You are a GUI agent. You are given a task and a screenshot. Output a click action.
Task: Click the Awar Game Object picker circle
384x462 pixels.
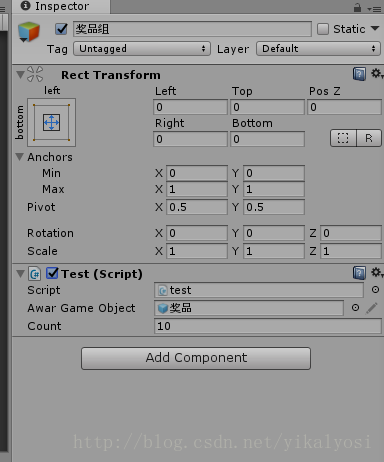click(x=355, y=308)
